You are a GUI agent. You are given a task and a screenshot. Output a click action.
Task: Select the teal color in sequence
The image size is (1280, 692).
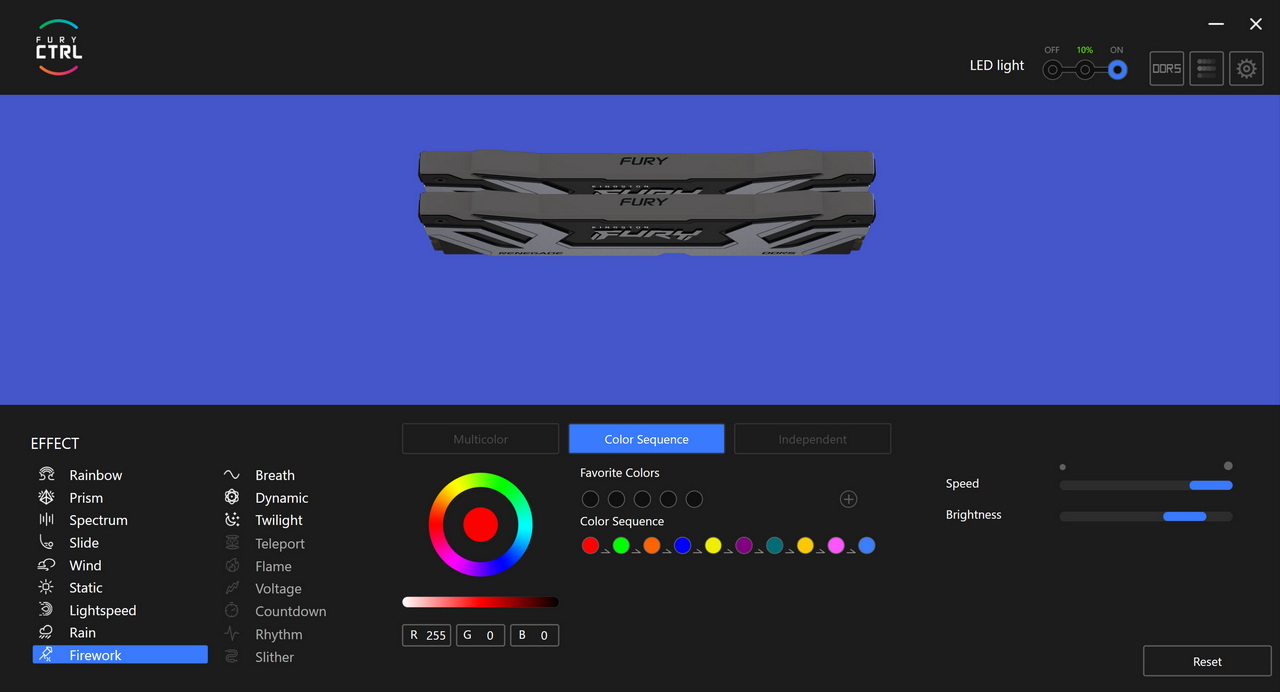tap(774, 545)
